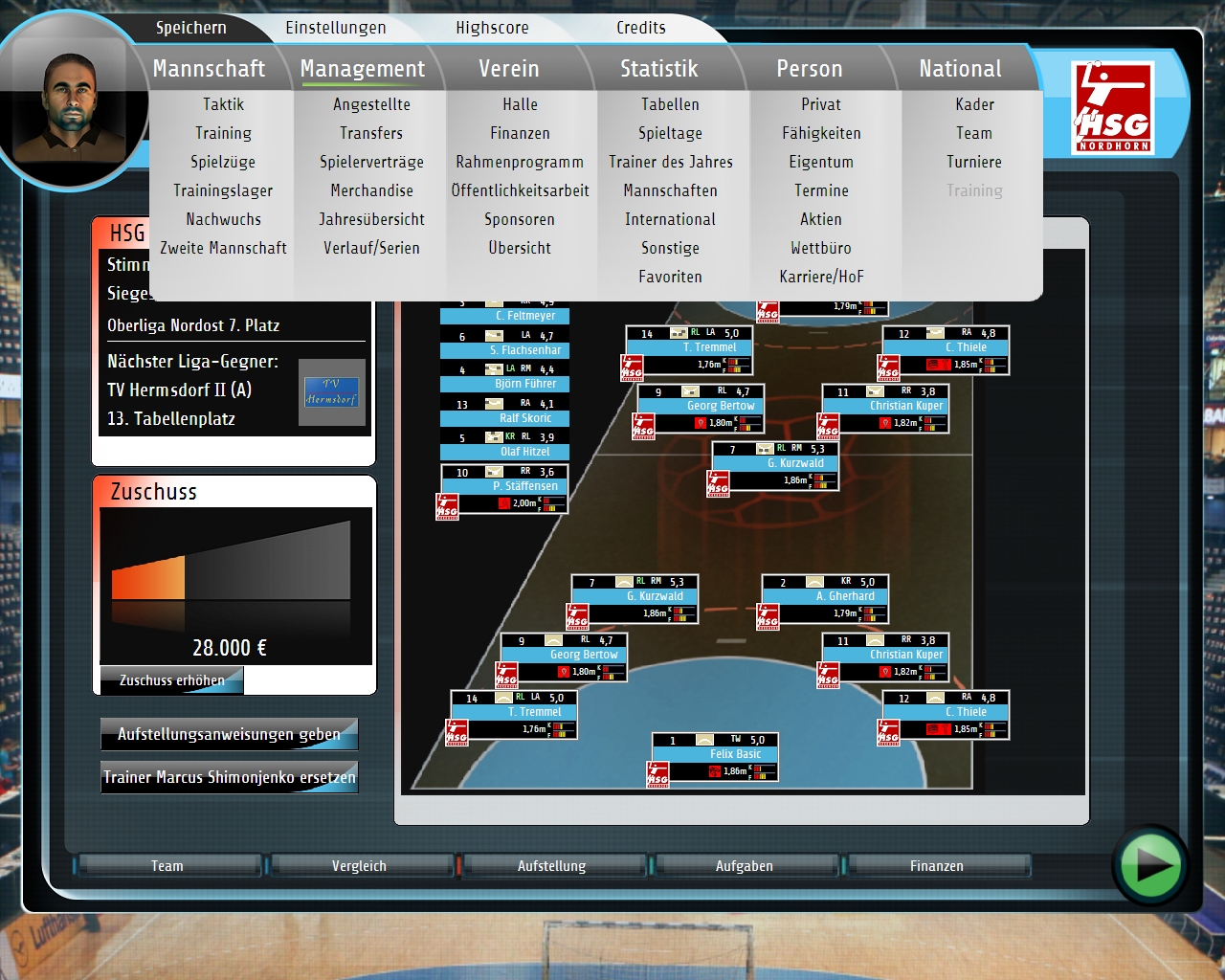Open the Statistik dropdown menu
The height and width of the screenshot is (980, 1225).
(659, 69)
